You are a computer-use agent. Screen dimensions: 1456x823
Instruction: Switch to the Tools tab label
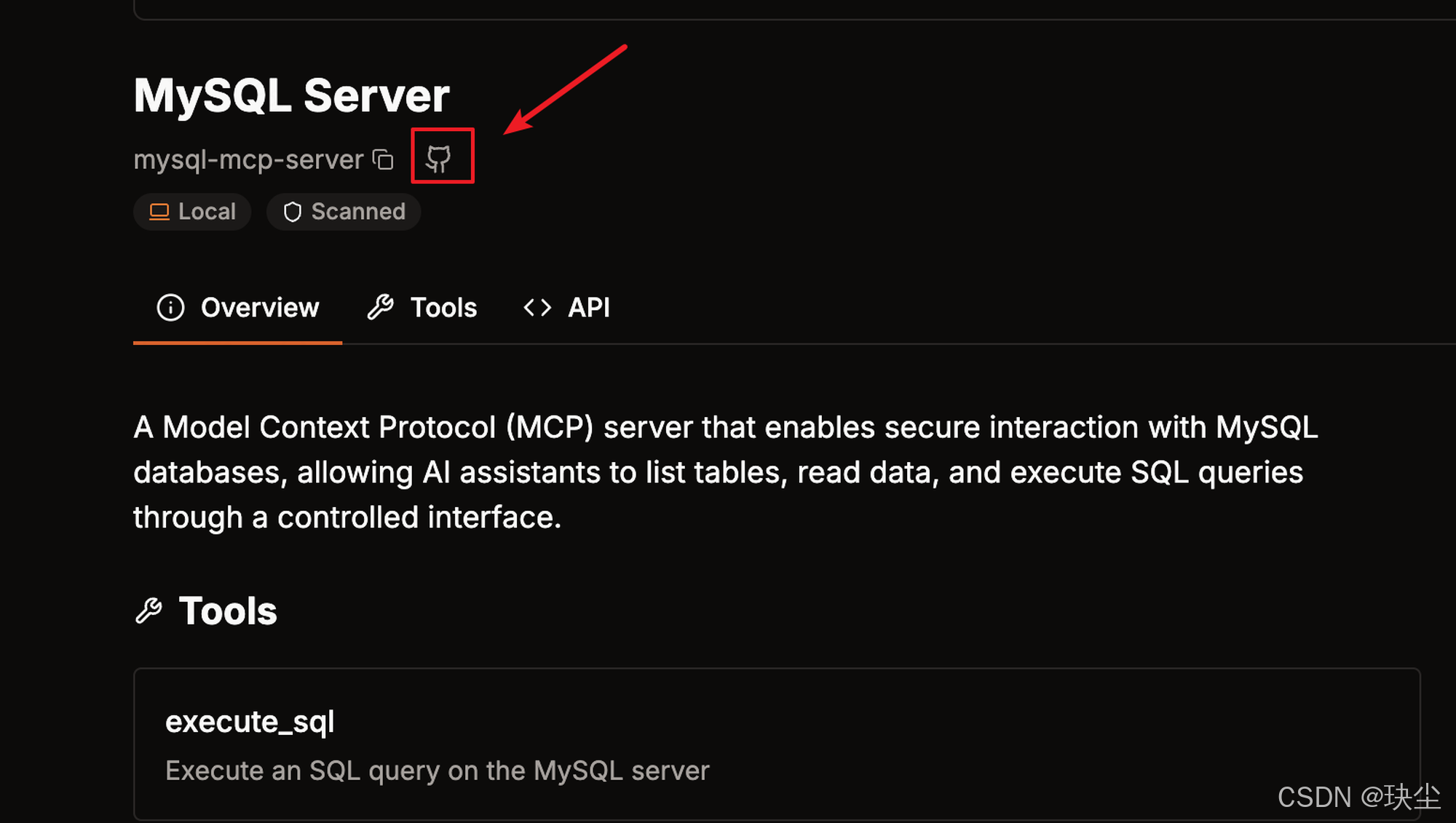(443, 308)
